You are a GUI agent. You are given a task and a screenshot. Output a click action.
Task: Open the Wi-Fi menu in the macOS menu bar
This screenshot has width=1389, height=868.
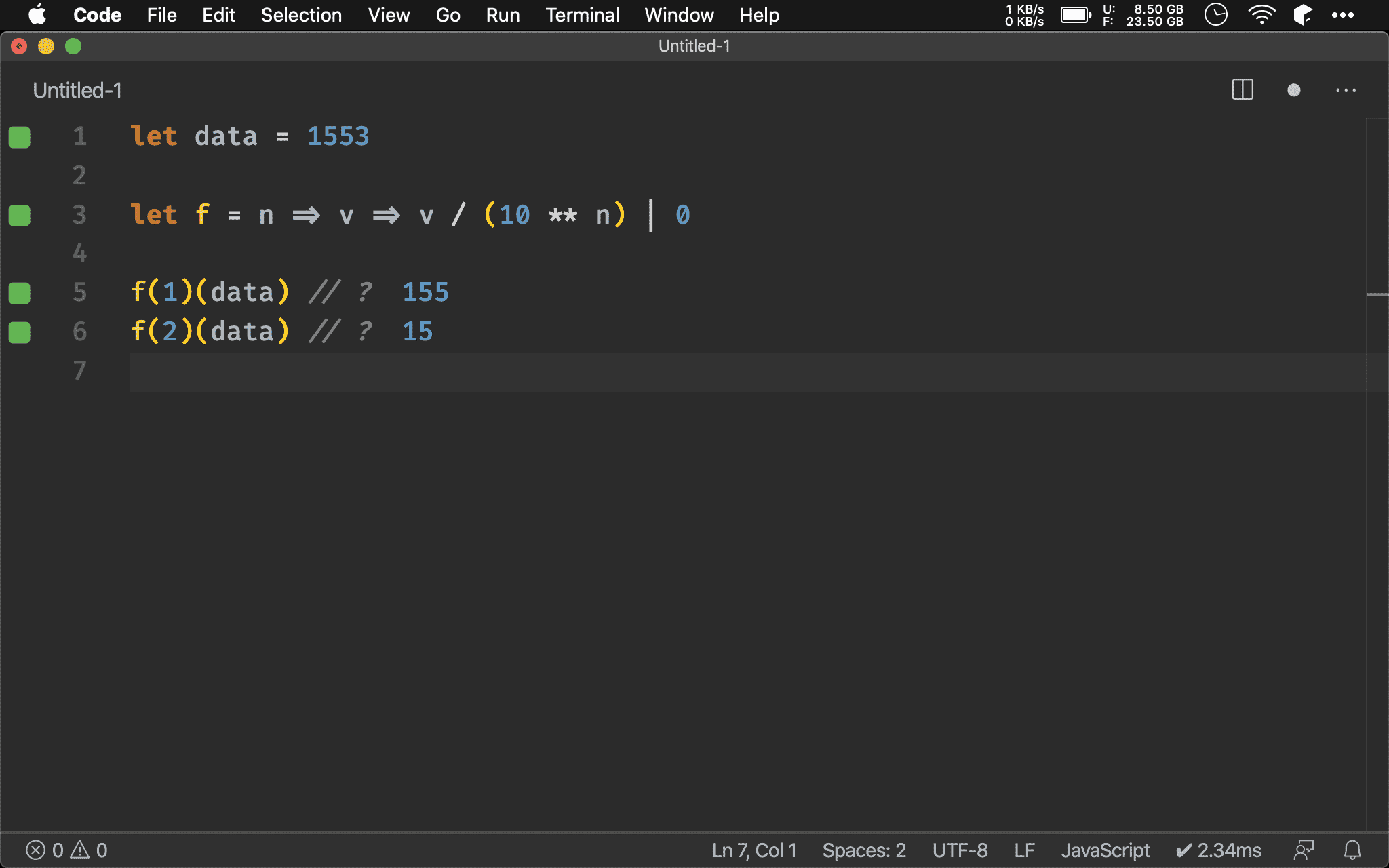coord(1261,15)
